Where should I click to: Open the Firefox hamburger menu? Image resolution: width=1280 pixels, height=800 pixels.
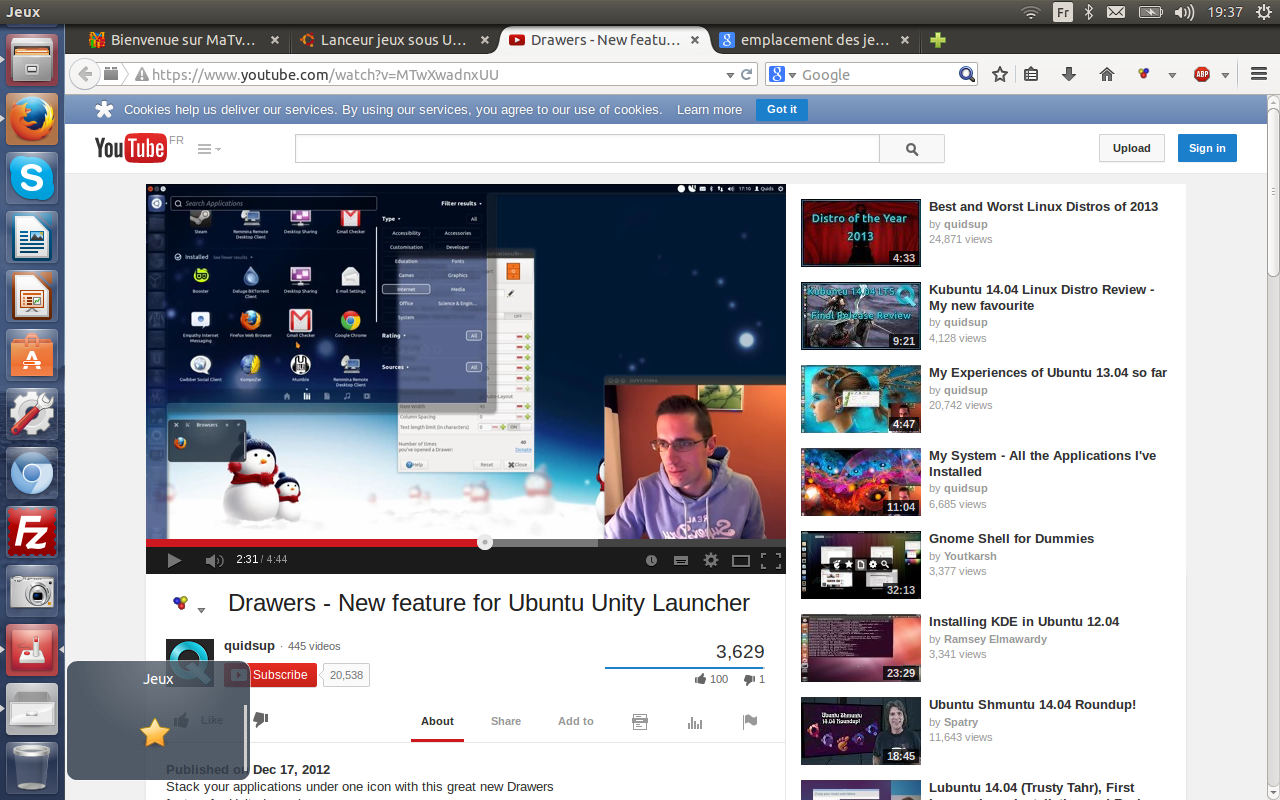[1259, 74]
